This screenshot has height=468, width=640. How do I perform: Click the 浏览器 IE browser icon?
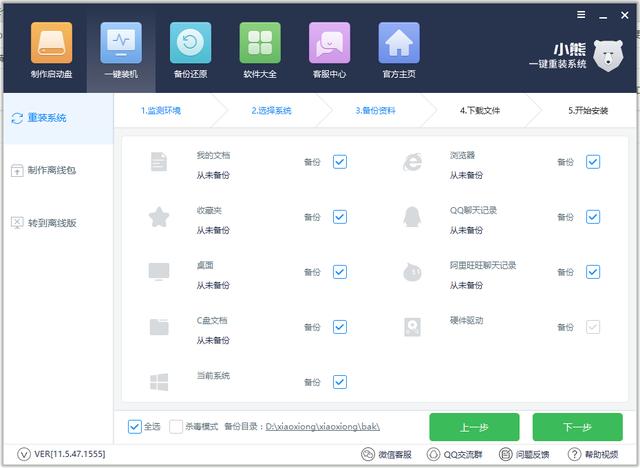tap(412, 162)
